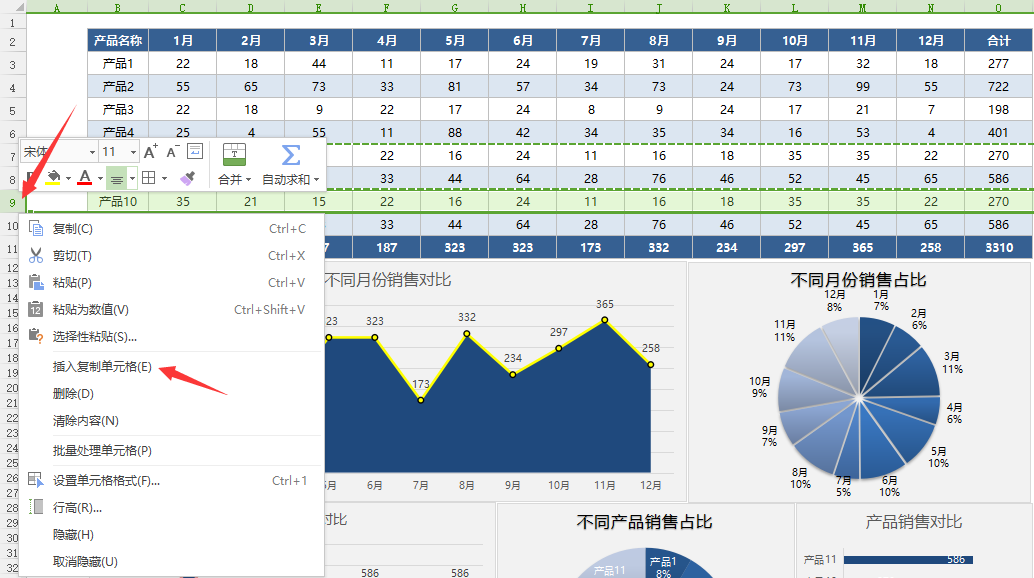Expand the fill color dropdown arrow

[x=68, y=179]
